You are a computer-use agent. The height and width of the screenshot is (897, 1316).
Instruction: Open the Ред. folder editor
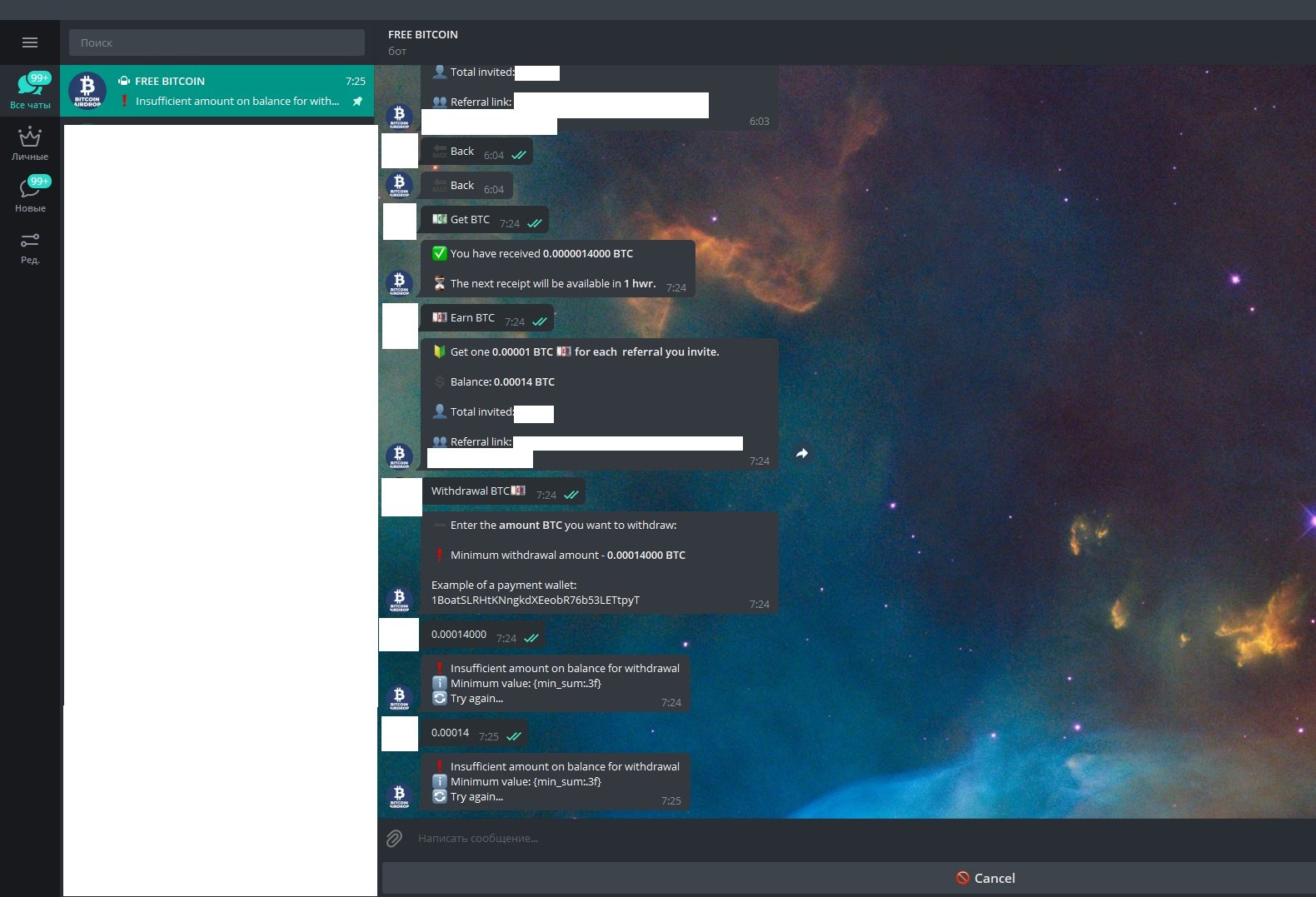[30, 247]
